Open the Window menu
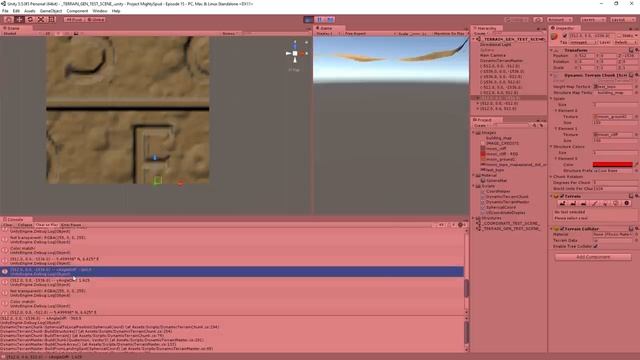 [100, 11]
